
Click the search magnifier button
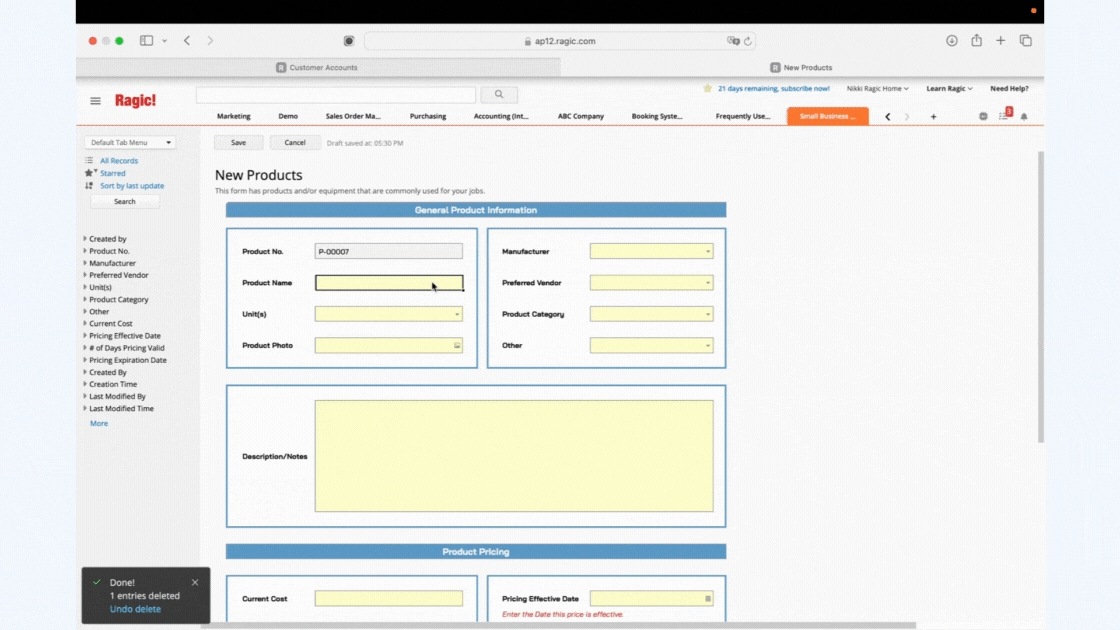tap(499, 94)
